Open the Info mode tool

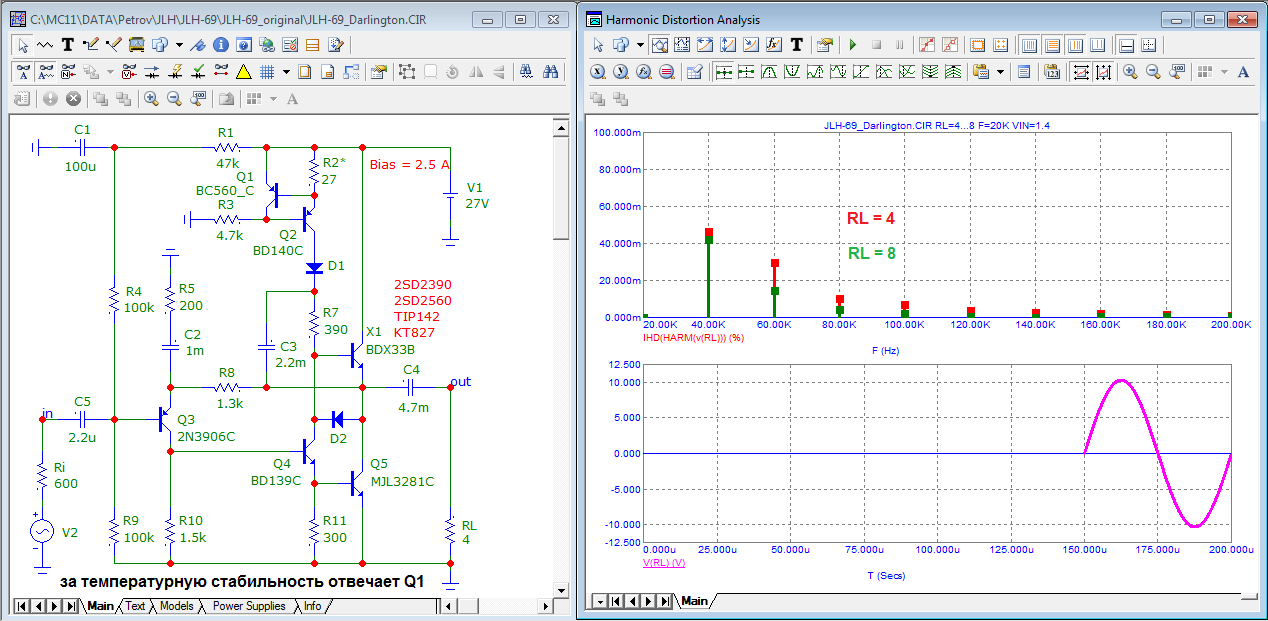point(219,45)
